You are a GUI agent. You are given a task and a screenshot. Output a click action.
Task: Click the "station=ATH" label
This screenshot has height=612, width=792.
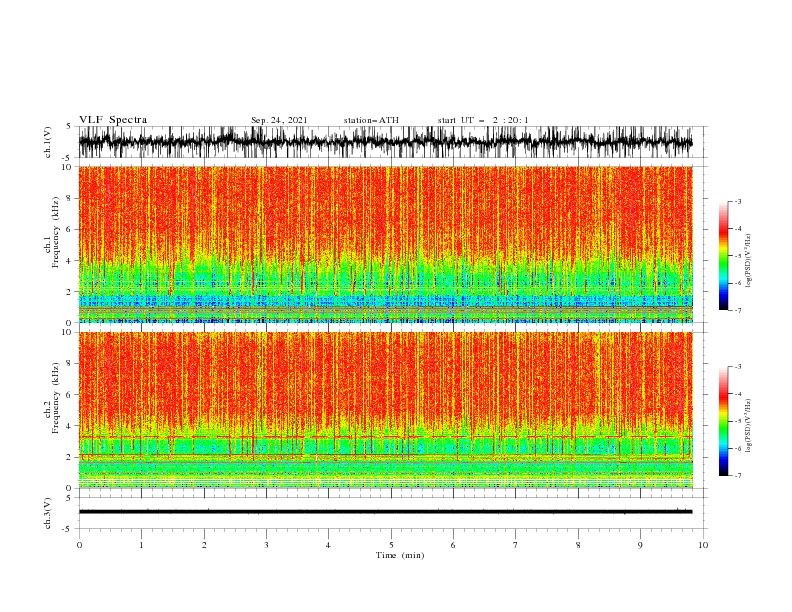pos(371,120)
